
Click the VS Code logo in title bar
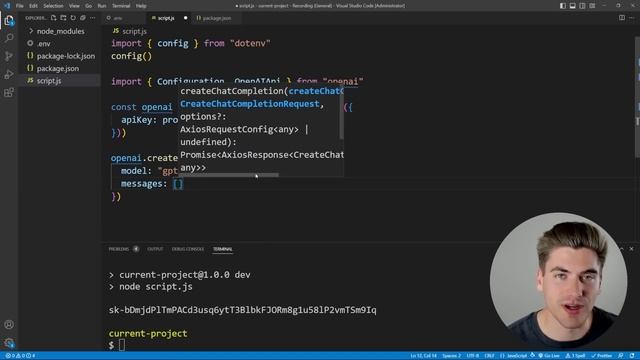coord(7,6)
